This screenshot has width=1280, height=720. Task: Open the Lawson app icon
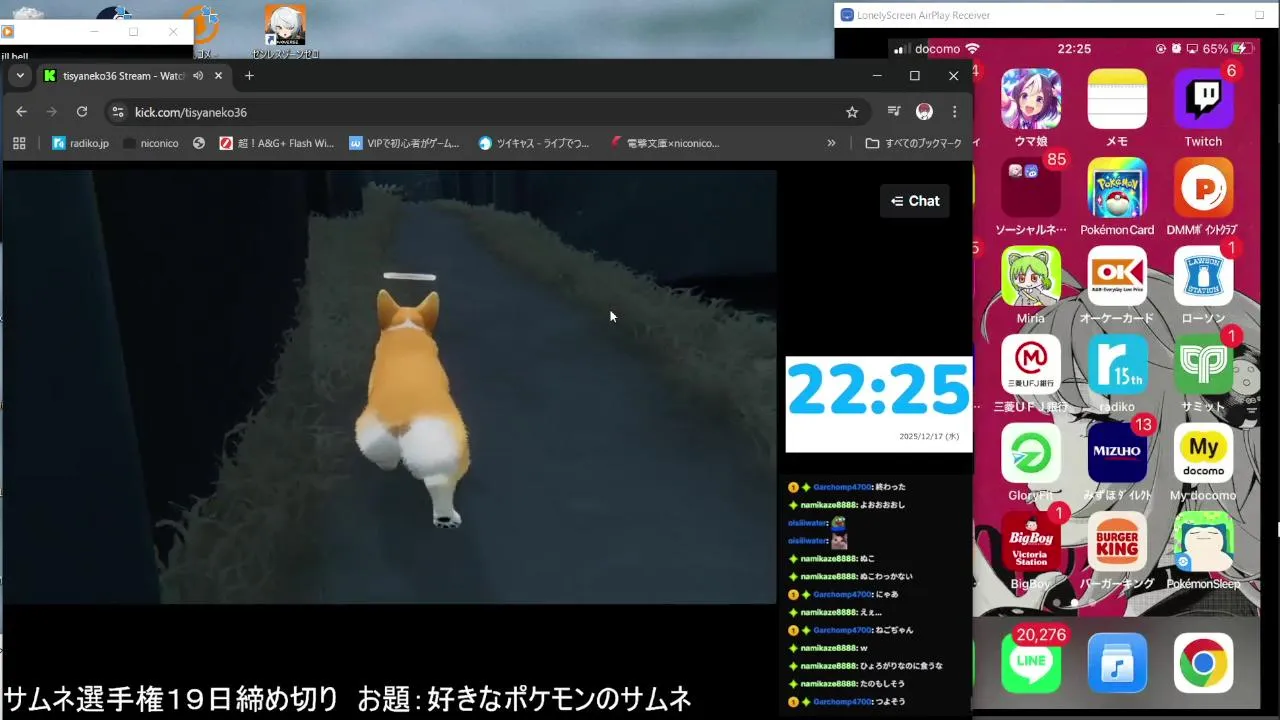tap(1203, 275)
